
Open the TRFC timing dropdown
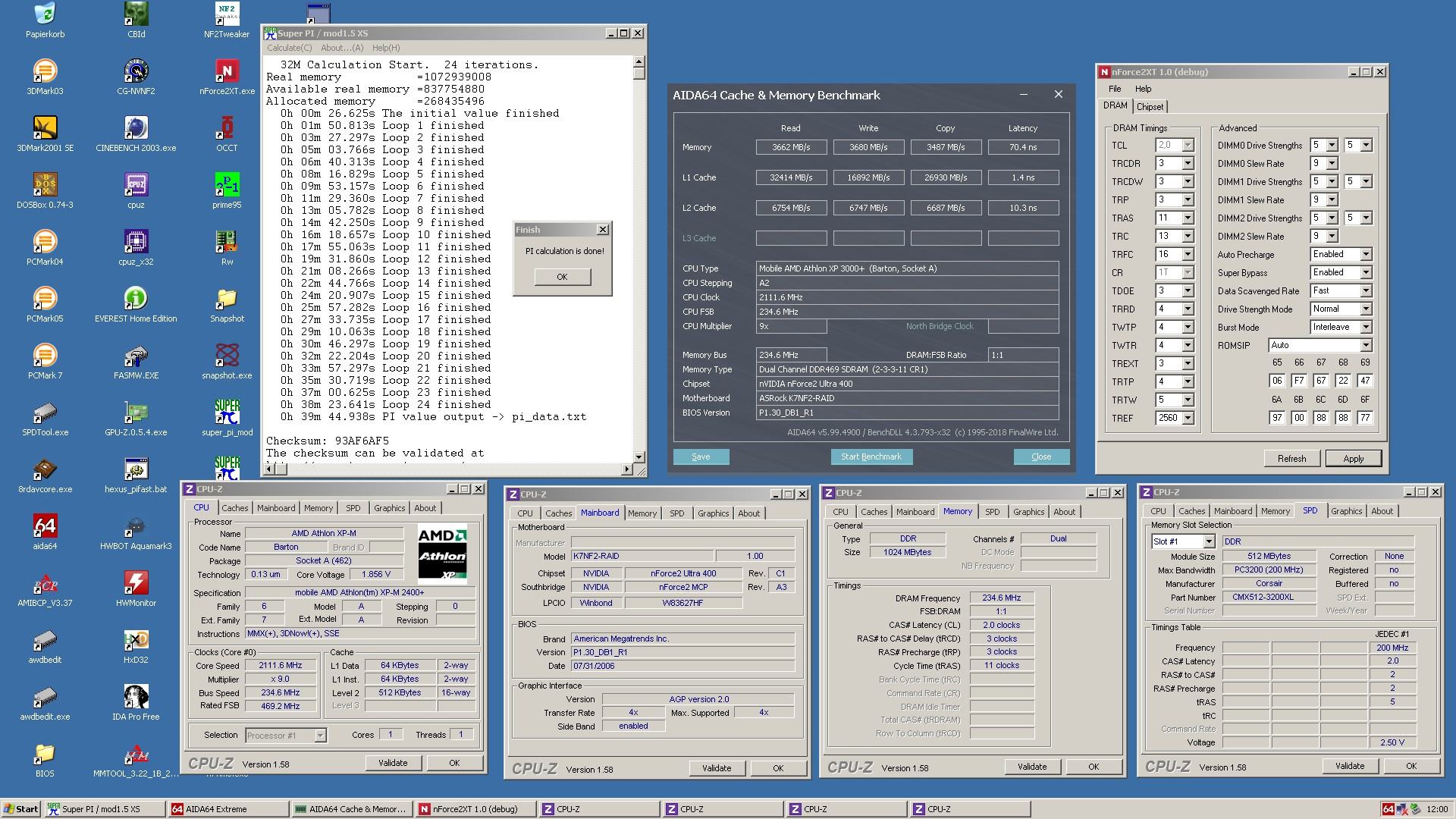(1188, 255)
